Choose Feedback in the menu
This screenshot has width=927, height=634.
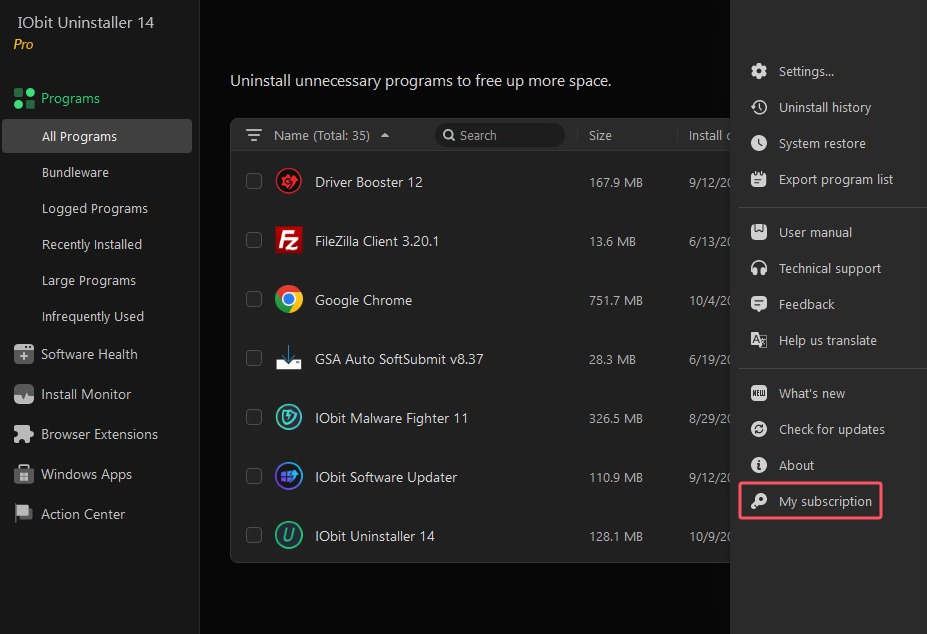[x=806, y=305]
